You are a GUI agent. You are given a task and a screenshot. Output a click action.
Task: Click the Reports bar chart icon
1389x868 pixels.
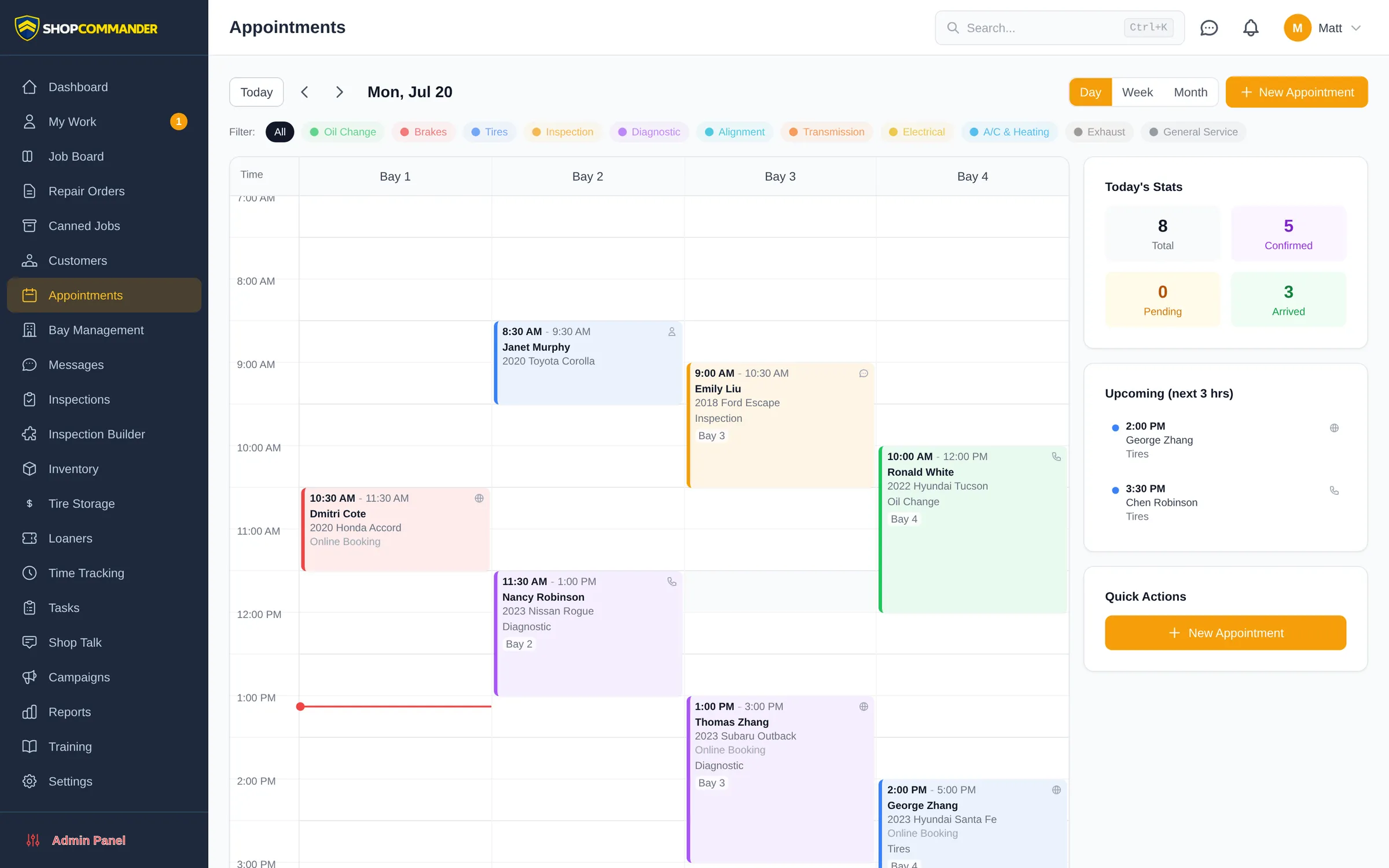pyautogui.click(x=29, y=712)
